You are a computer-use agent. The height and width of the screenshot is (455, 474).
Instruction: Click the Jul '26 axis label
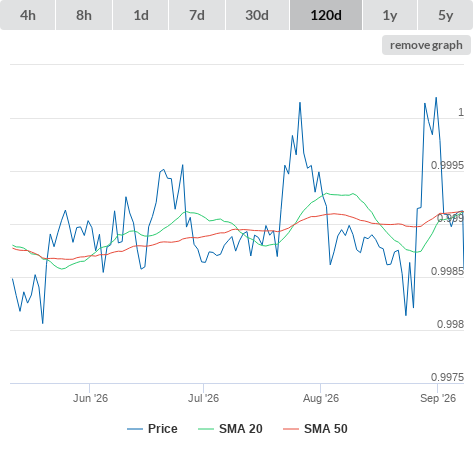point(203,398)
